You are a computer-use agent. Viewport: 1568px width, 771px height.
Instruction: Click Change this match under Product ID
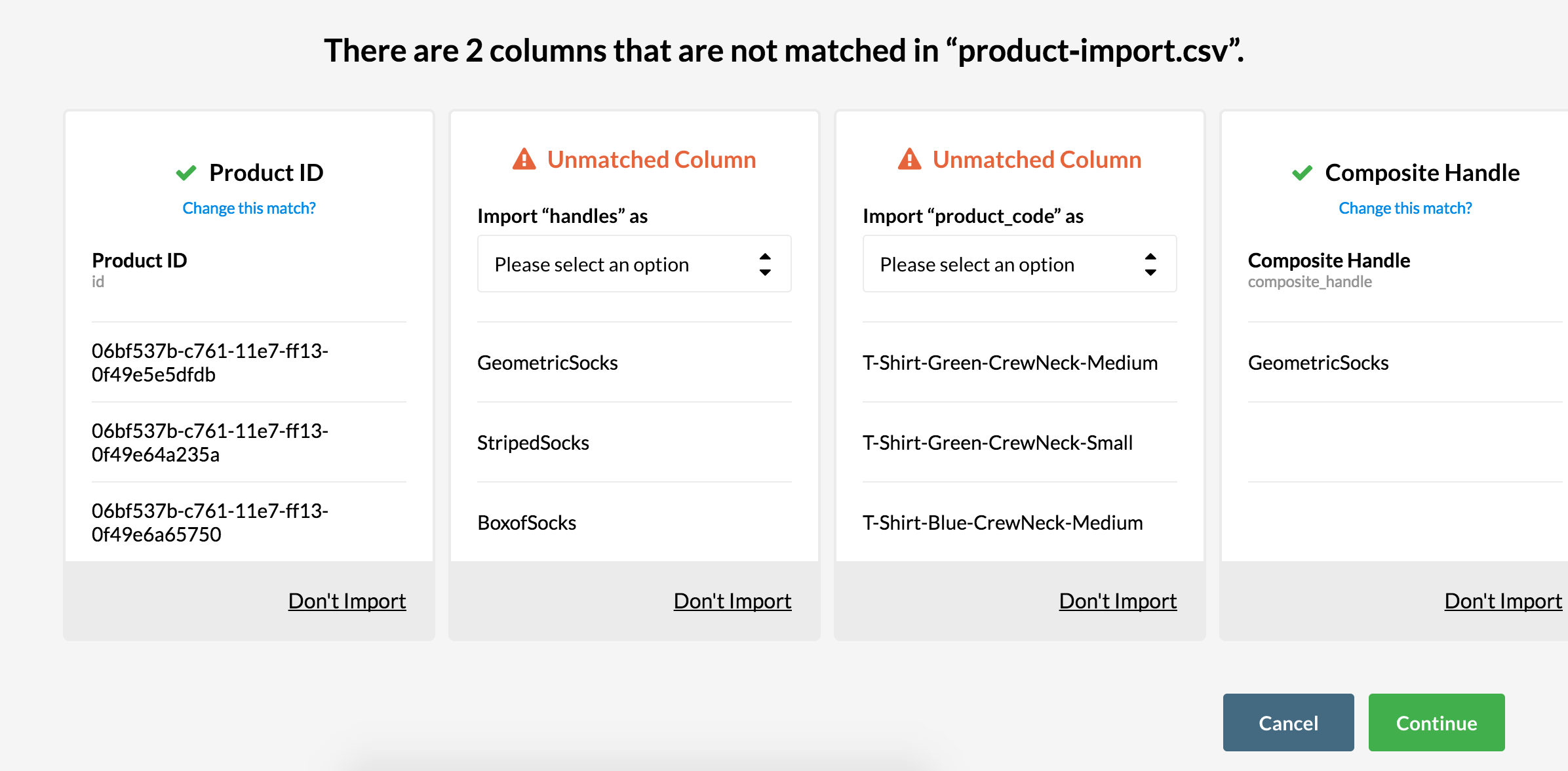(249, 208)
